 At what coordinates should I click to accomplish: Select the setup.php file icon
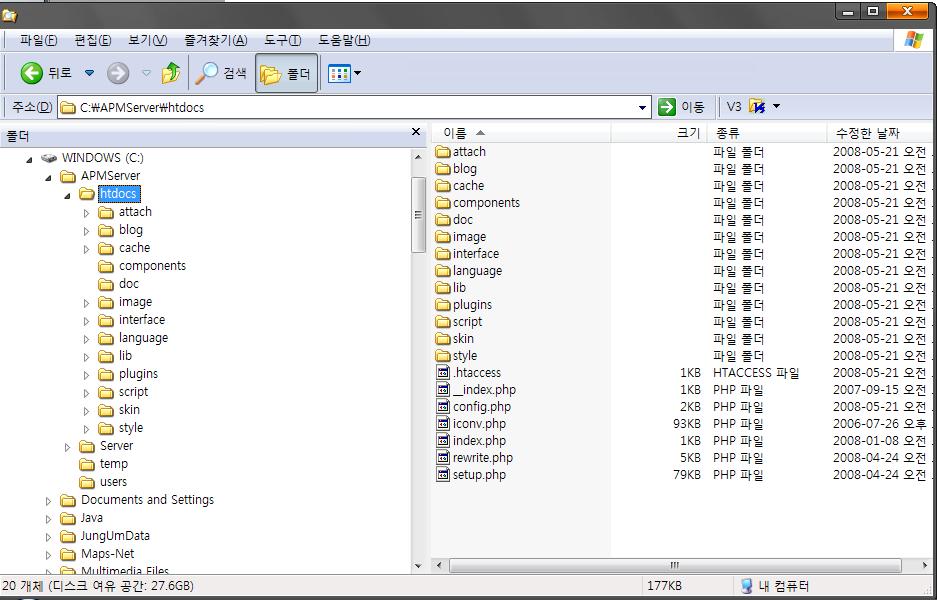pos(443,475)
